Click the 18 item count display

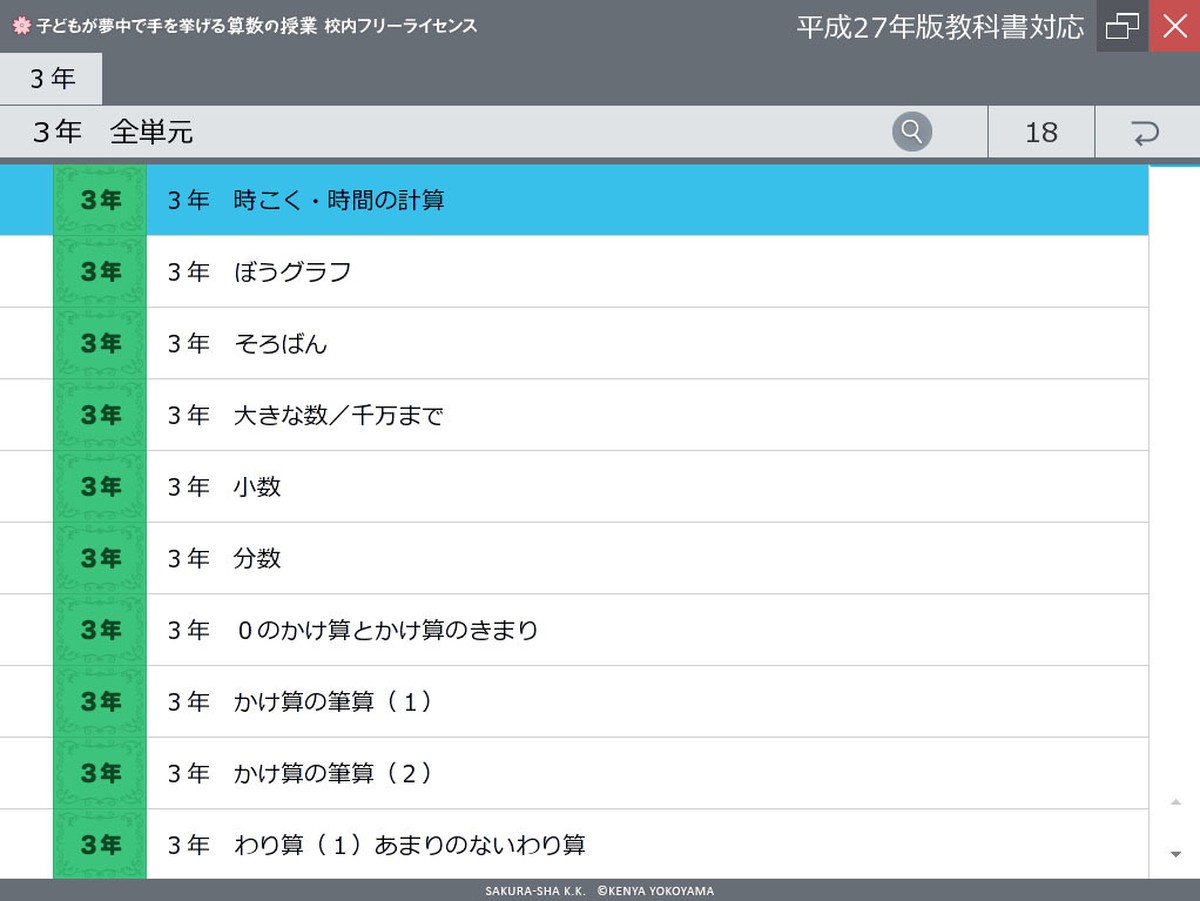[x=1041, y=131]
